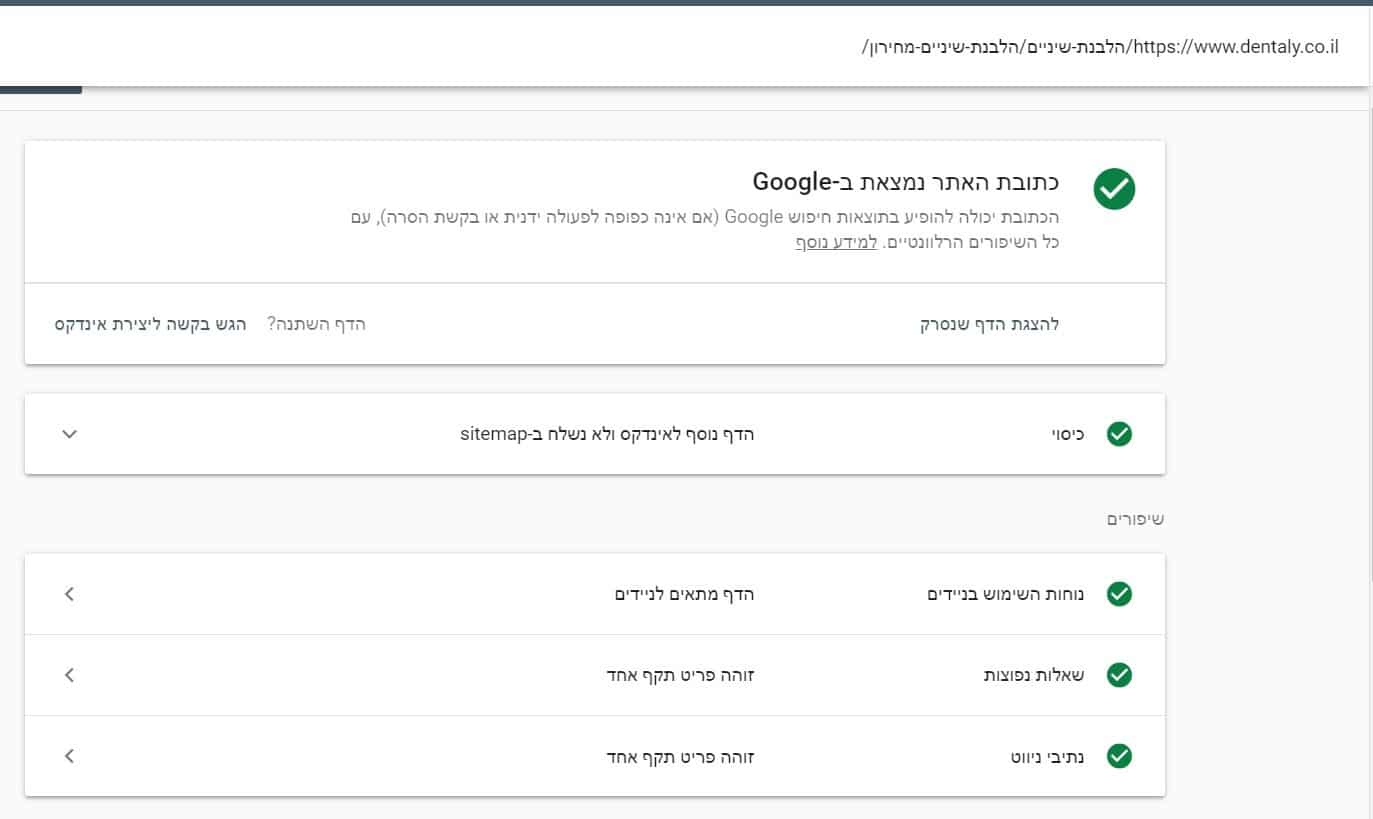
Task: Click green checkmark next to כיסוי
Action: [x=1119, y=434]
